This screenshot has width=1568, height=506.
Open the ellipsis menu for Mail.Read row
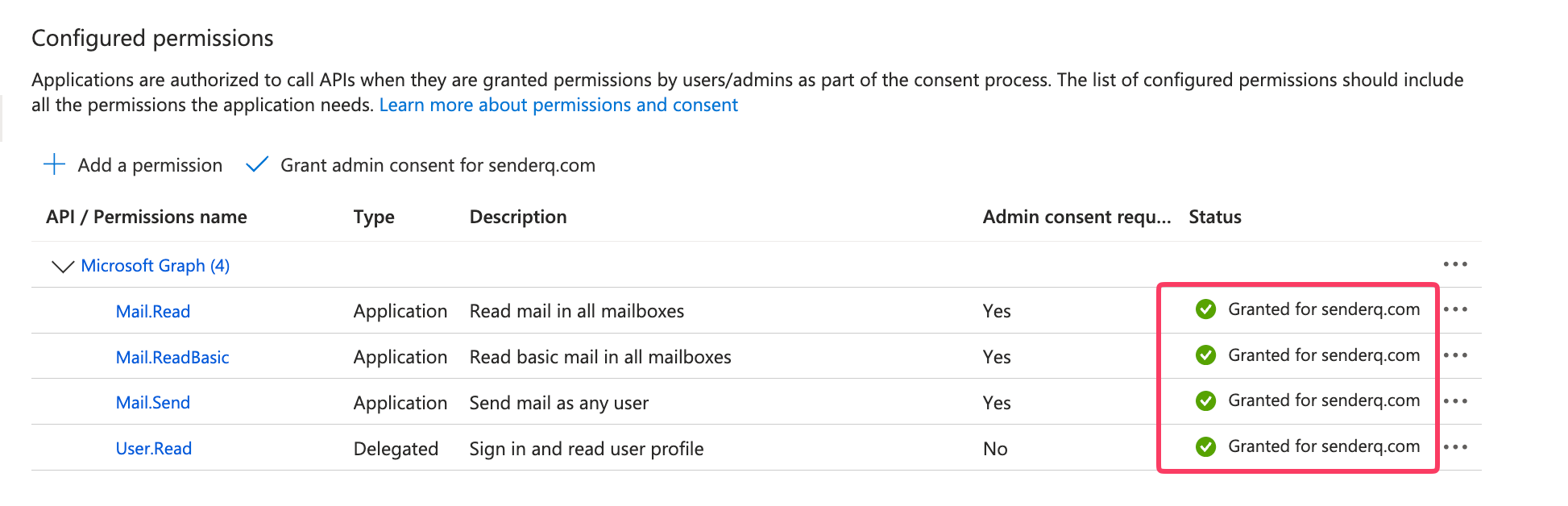(x=1455, y=309)
